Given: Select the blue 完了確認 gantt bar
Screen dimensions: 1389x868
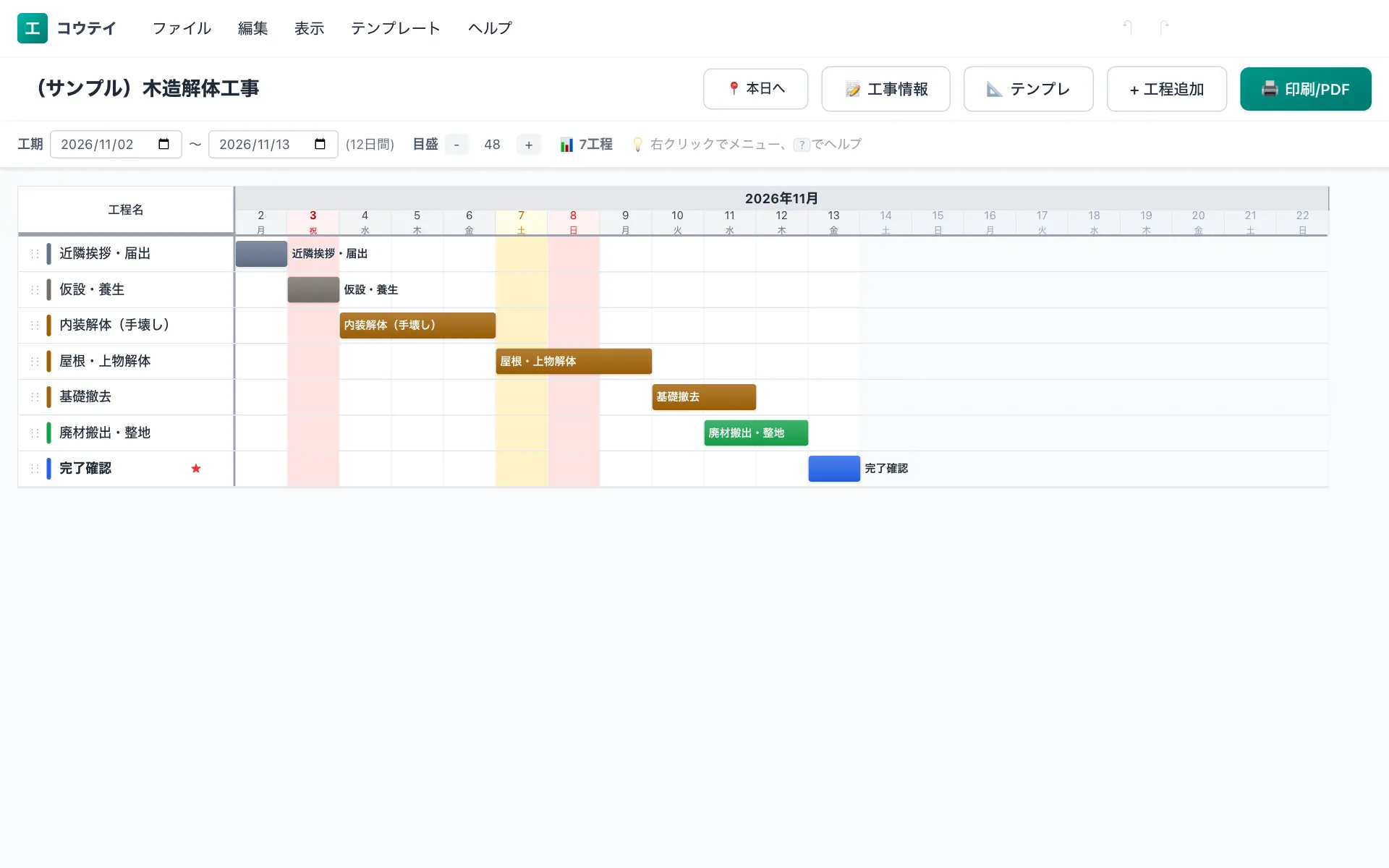Looking at the screenshot, I should pos(834,469).
